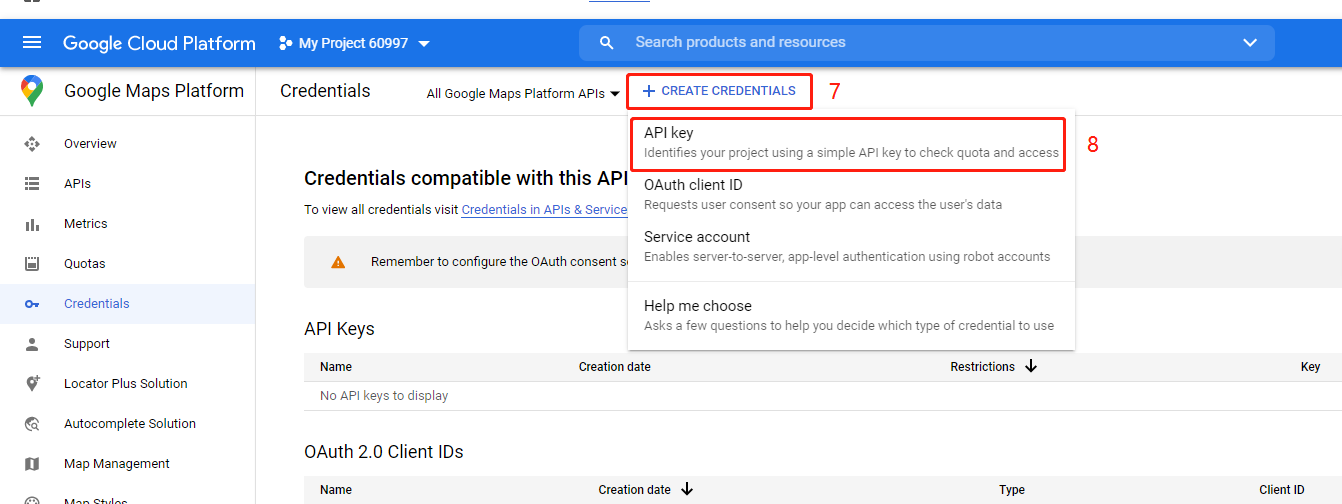Open Metrics in the sidebar

(x=86, y=224)
